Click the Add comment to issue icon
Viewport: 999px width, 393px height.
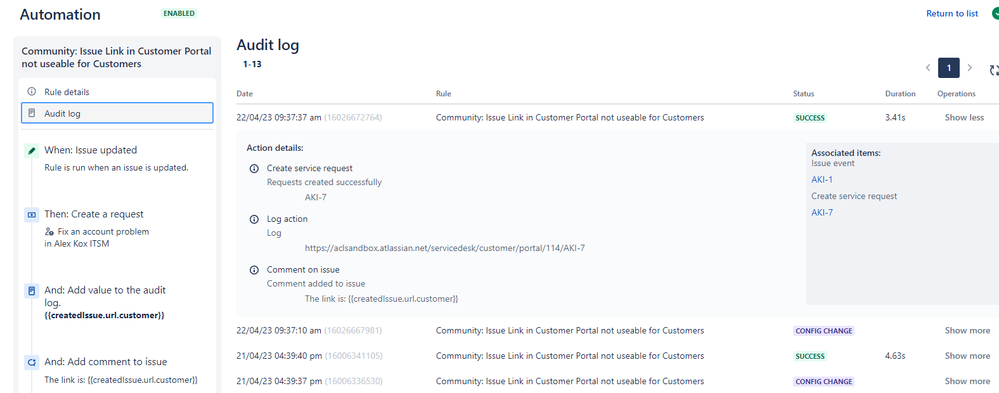coord(31,362)
